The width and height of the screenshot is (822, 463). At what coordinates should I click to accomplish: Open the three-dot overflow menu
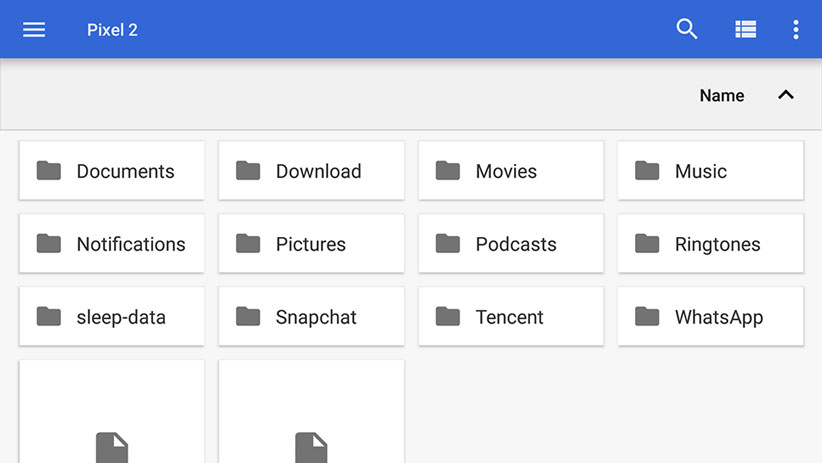point(796,29)
